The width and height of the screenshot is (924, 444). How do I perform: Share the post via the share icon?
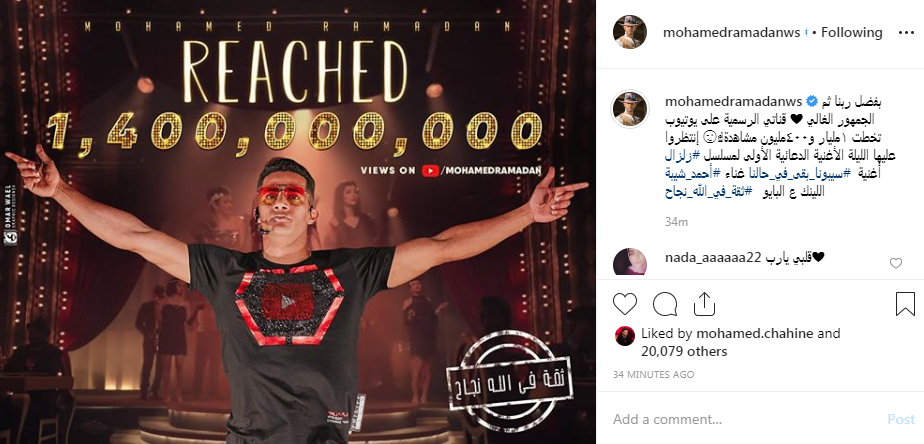pyautogui.click(x=704, y=304)
